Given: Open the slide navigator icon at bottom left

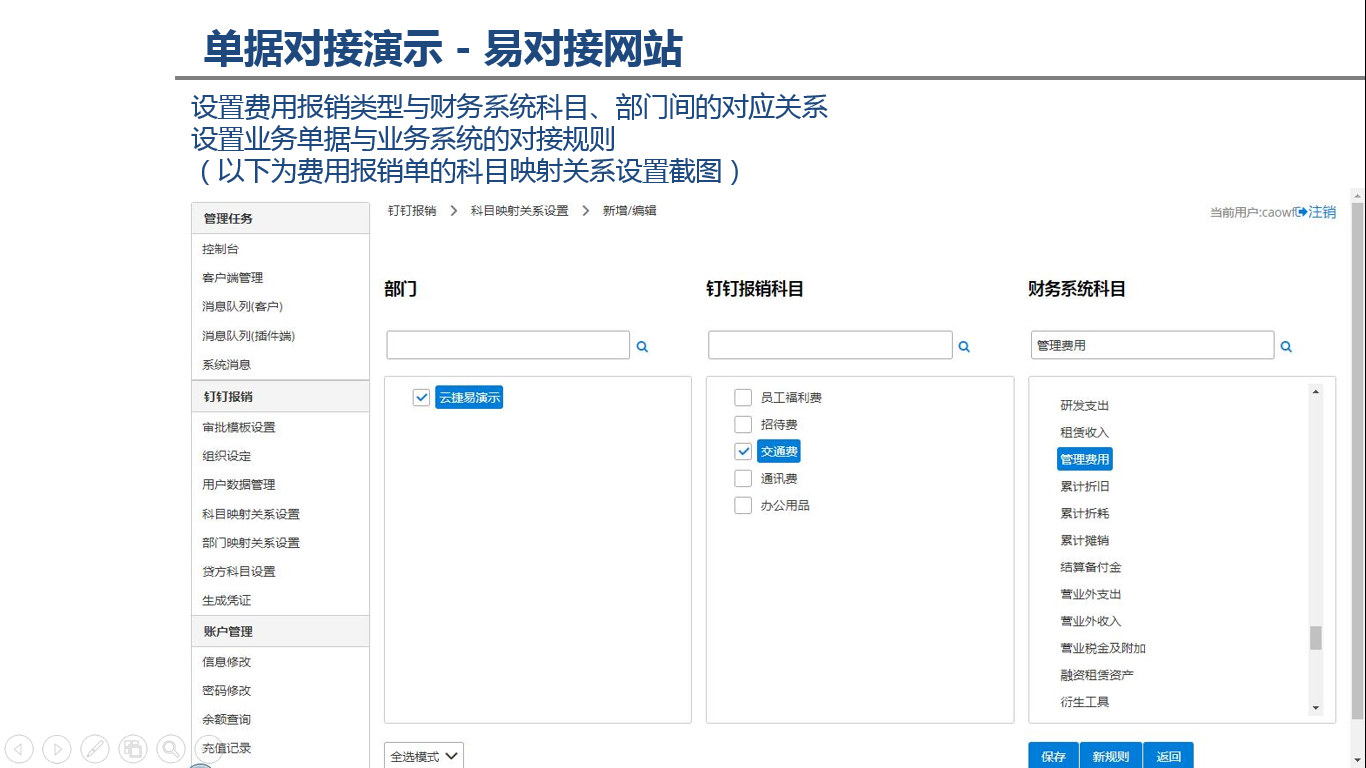Looking at the screenshot, I should click(x=133, y=748).
